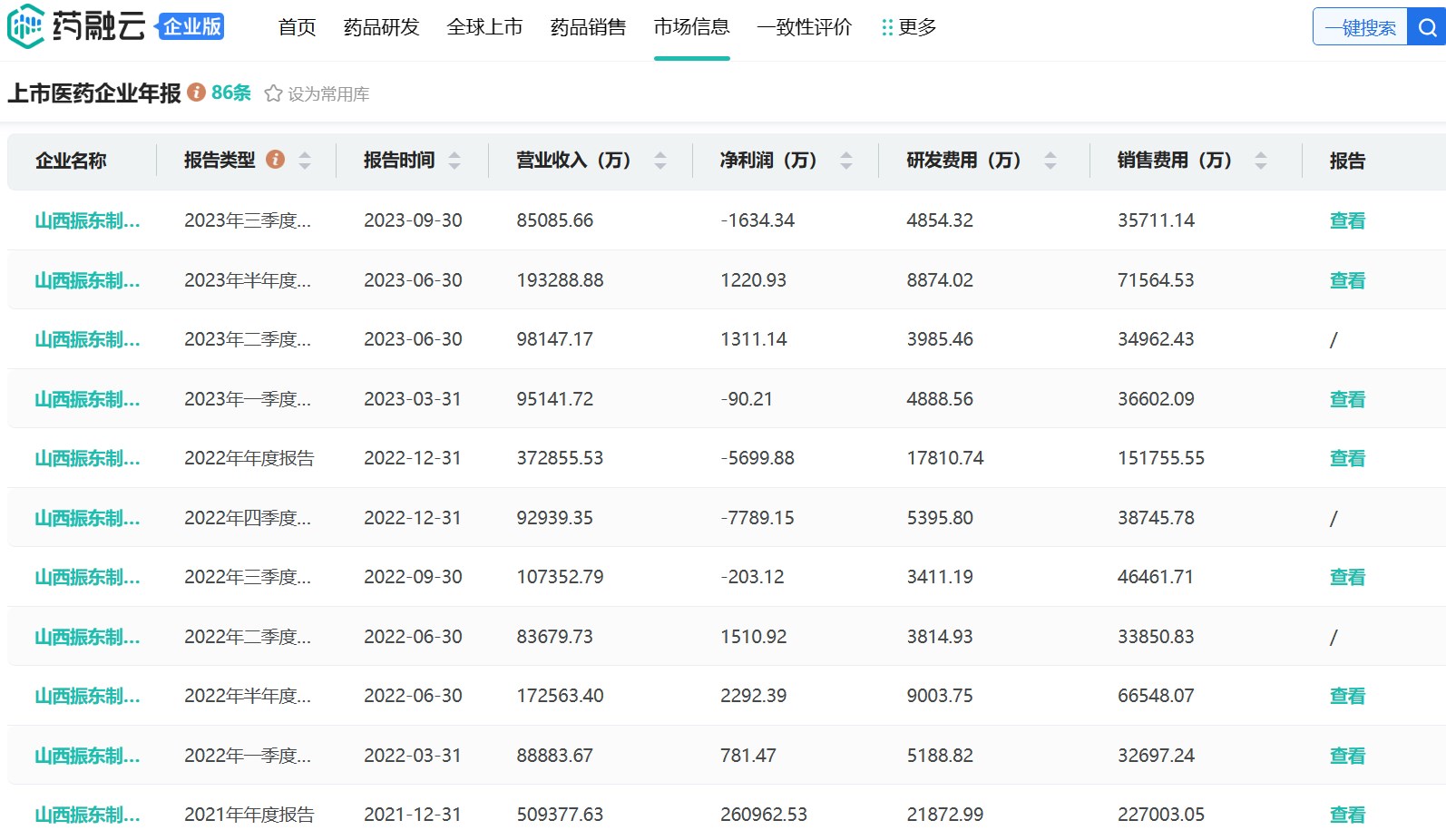
Task: Sort by 营业收入 column arrows
Action: [x=660, y=161]
